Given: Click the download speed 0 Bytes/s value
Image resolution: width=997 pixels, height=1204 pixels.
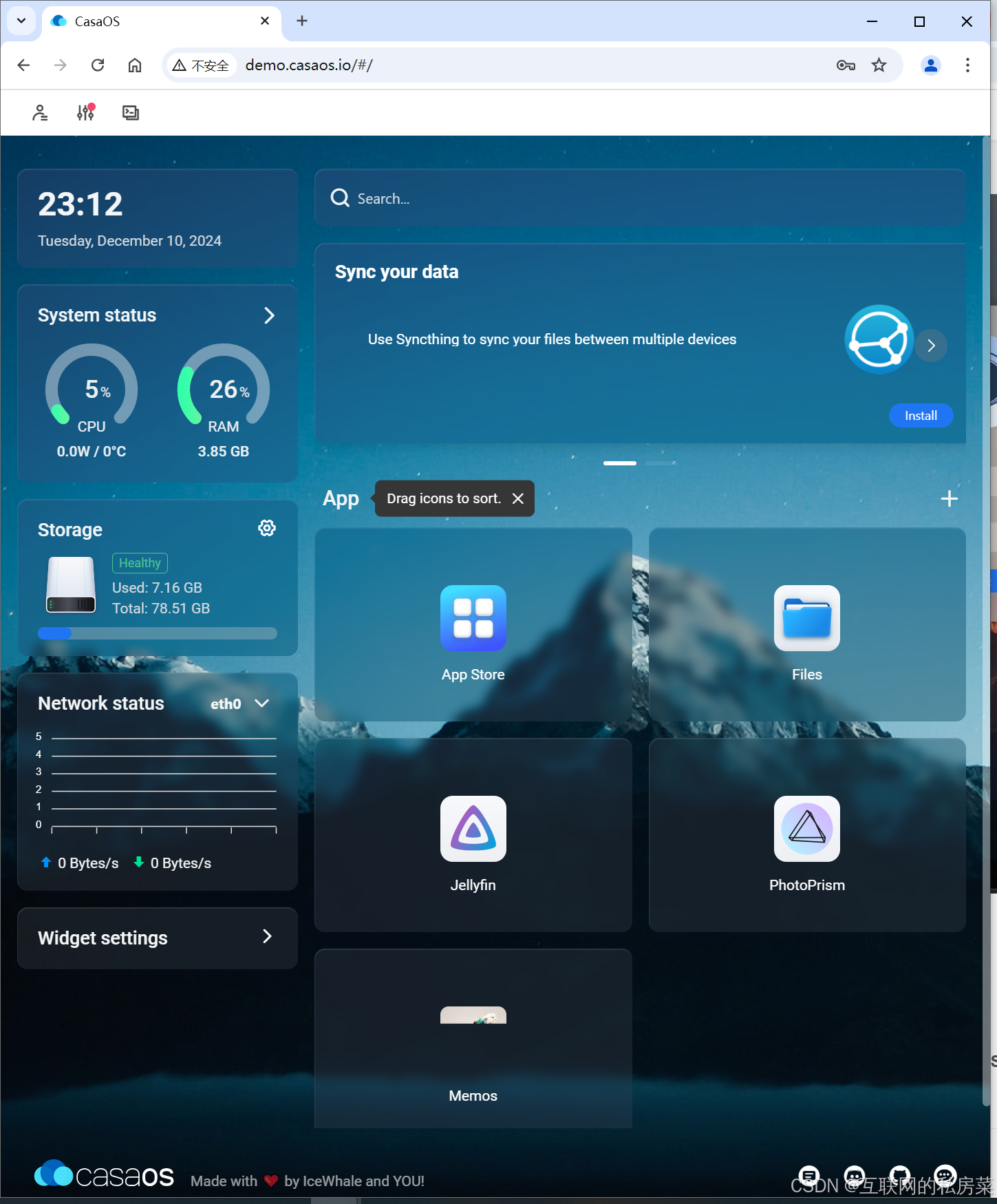Looking at the screenshot, I should pyautogui.click(x=181, y=863).
